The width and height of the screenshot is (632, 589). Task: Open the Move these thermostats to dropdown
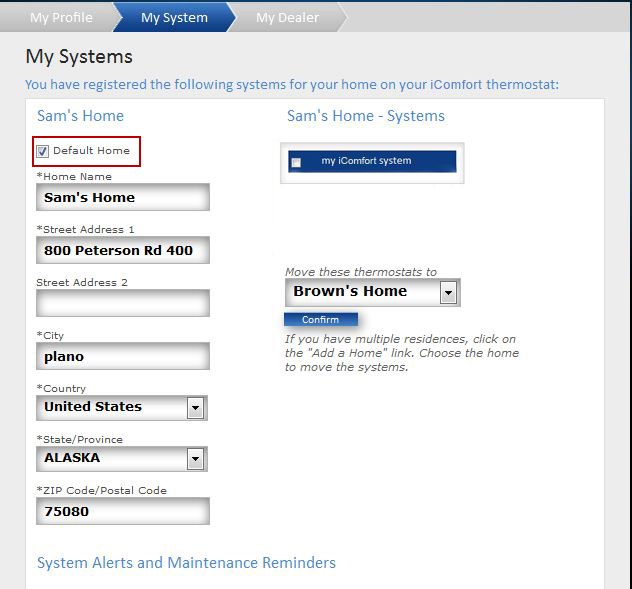[x=448, y=292]
